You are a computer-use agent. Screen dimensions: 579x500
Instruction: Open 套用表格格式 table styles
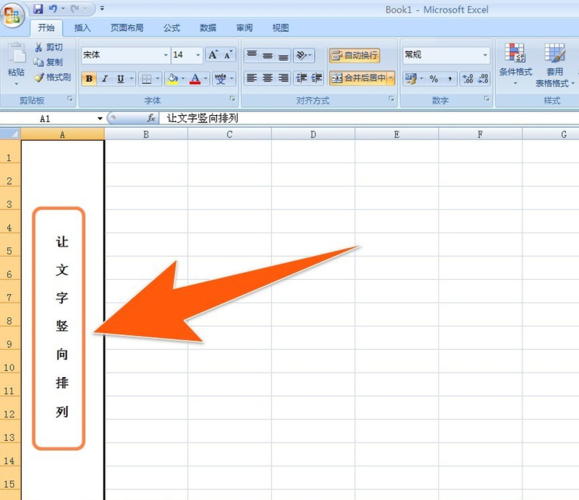click(555, 65)
